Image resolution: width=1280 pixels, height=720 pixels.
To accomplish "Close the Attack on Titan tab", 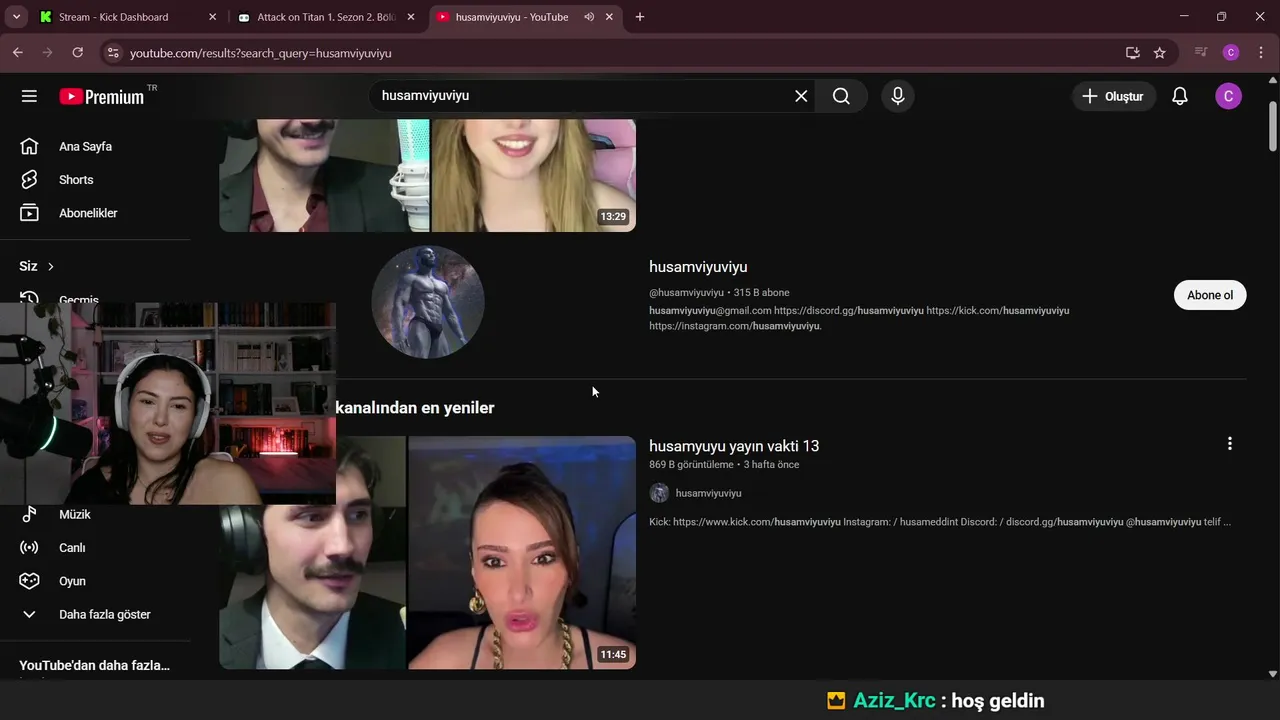I will coord(410,17).
